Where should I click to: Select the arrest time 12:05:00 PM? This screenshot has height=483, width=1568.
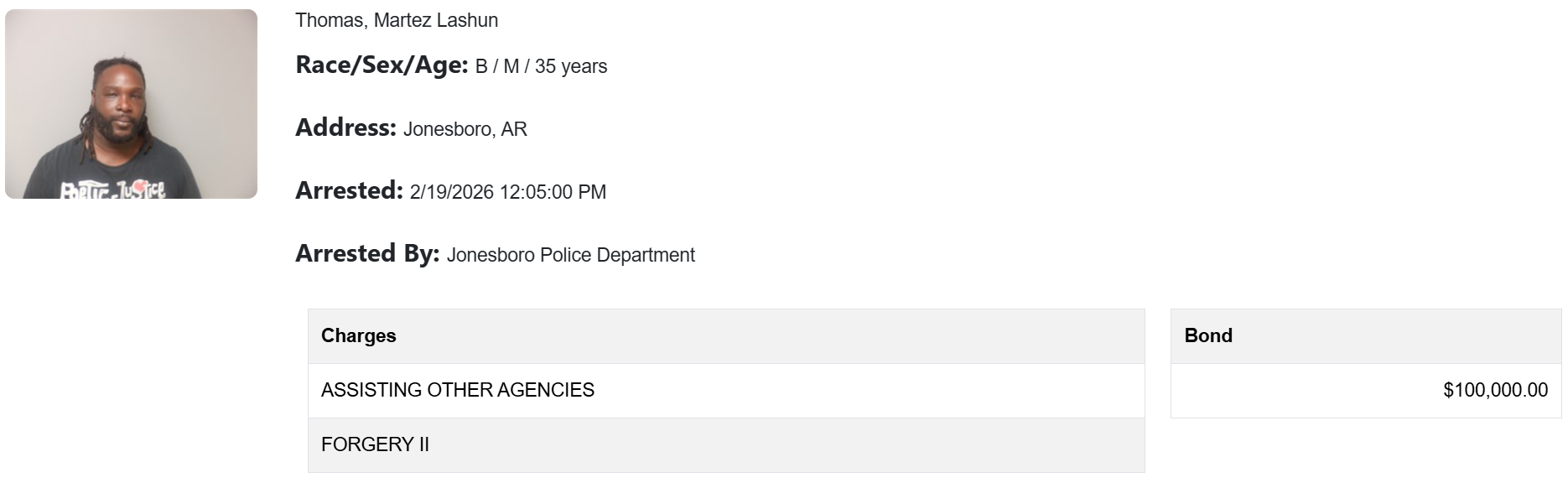[553, 192]
